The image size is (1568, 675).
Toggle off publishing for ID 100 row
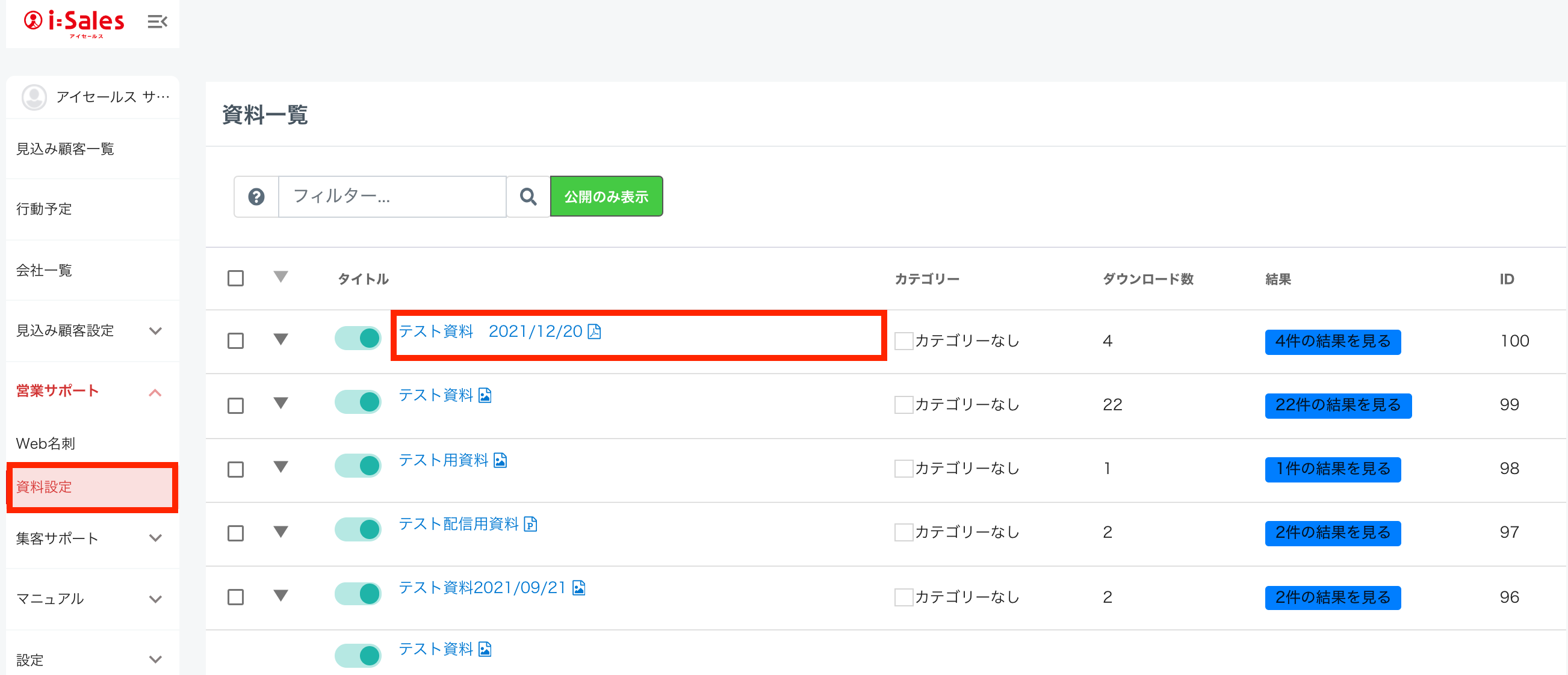point(358,338)
